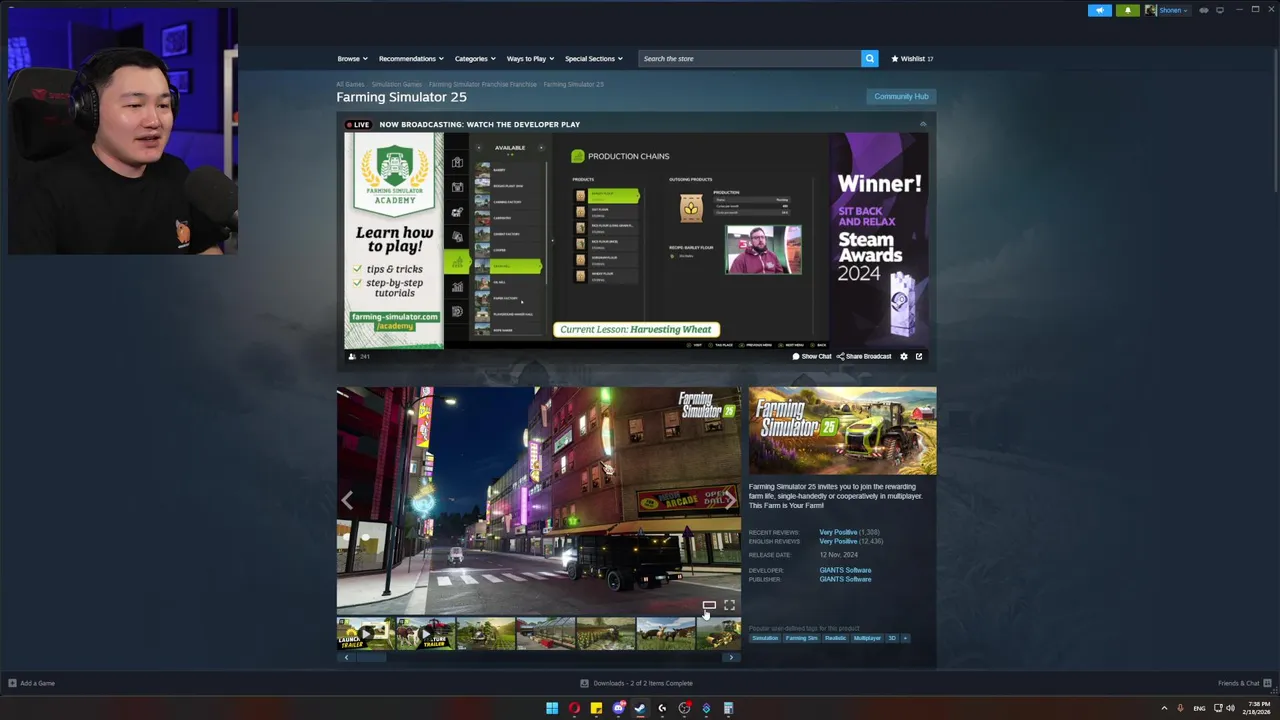Toggle theater mode icon on screenshot viewer

pyautogui.click(x=709, y=605)
